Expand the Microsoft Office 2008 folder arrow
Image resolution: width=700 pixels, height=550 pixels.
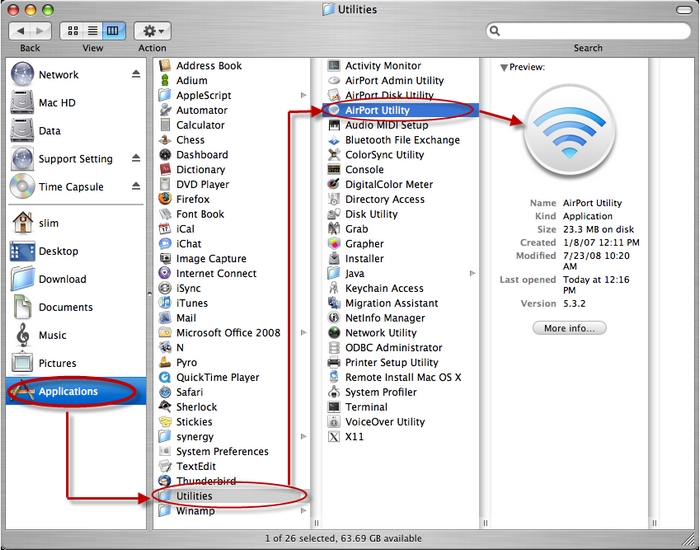[x=304, y=333]
